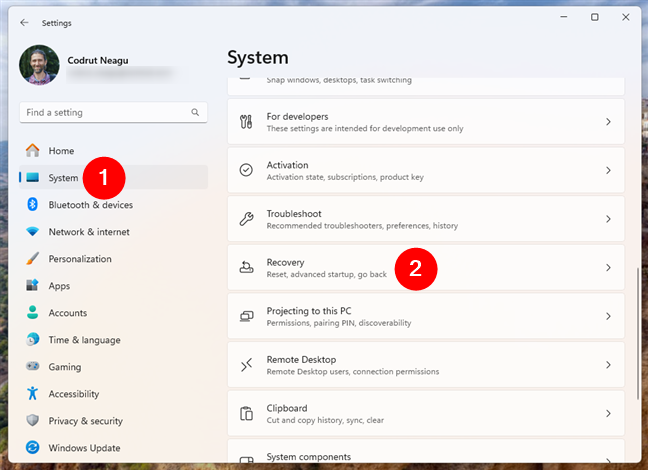Click the Time & language globe clock icon
648x470 pixels.
coord(33,339)
